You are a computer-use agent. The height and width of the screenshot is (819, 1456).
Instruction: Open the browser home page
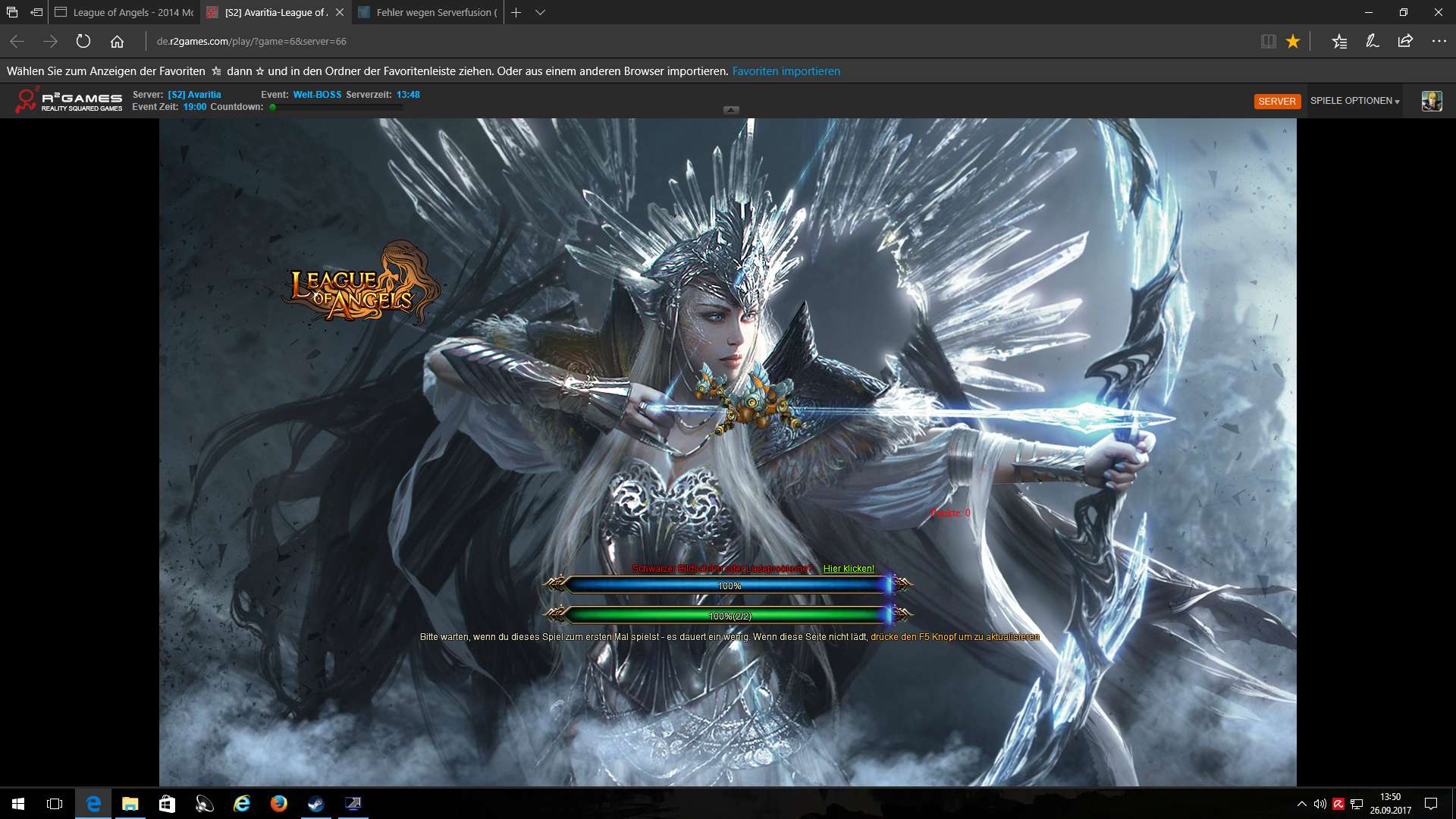(117, 42)
